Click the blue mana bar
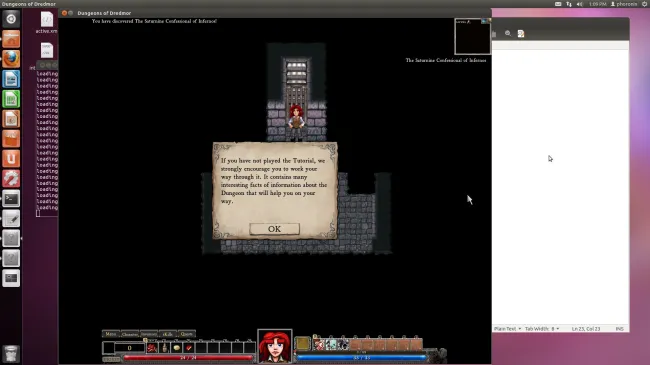This screenshot has width=650, height=365. coord(361,358)
